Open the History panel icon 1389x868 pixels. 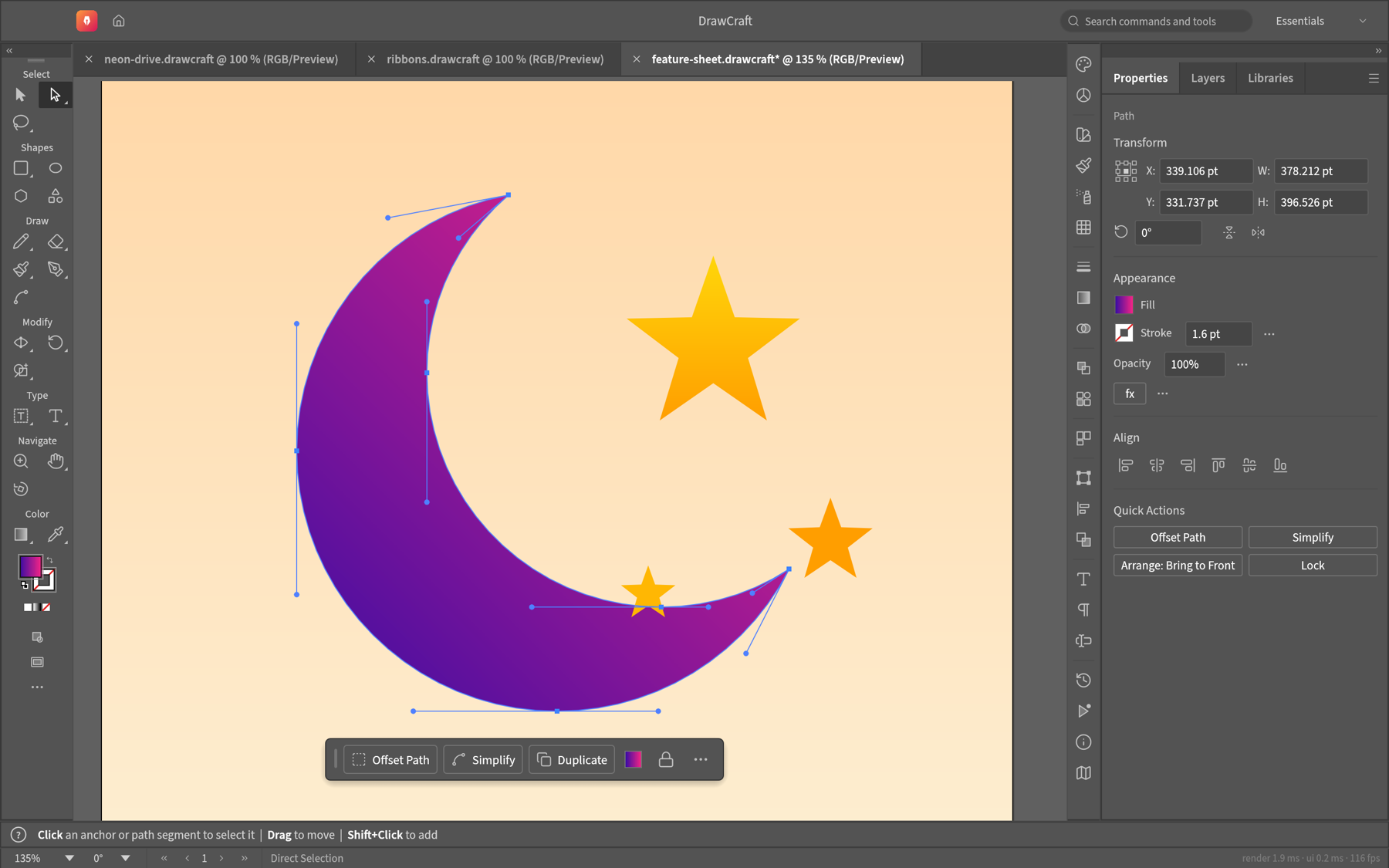[1083, 680]
